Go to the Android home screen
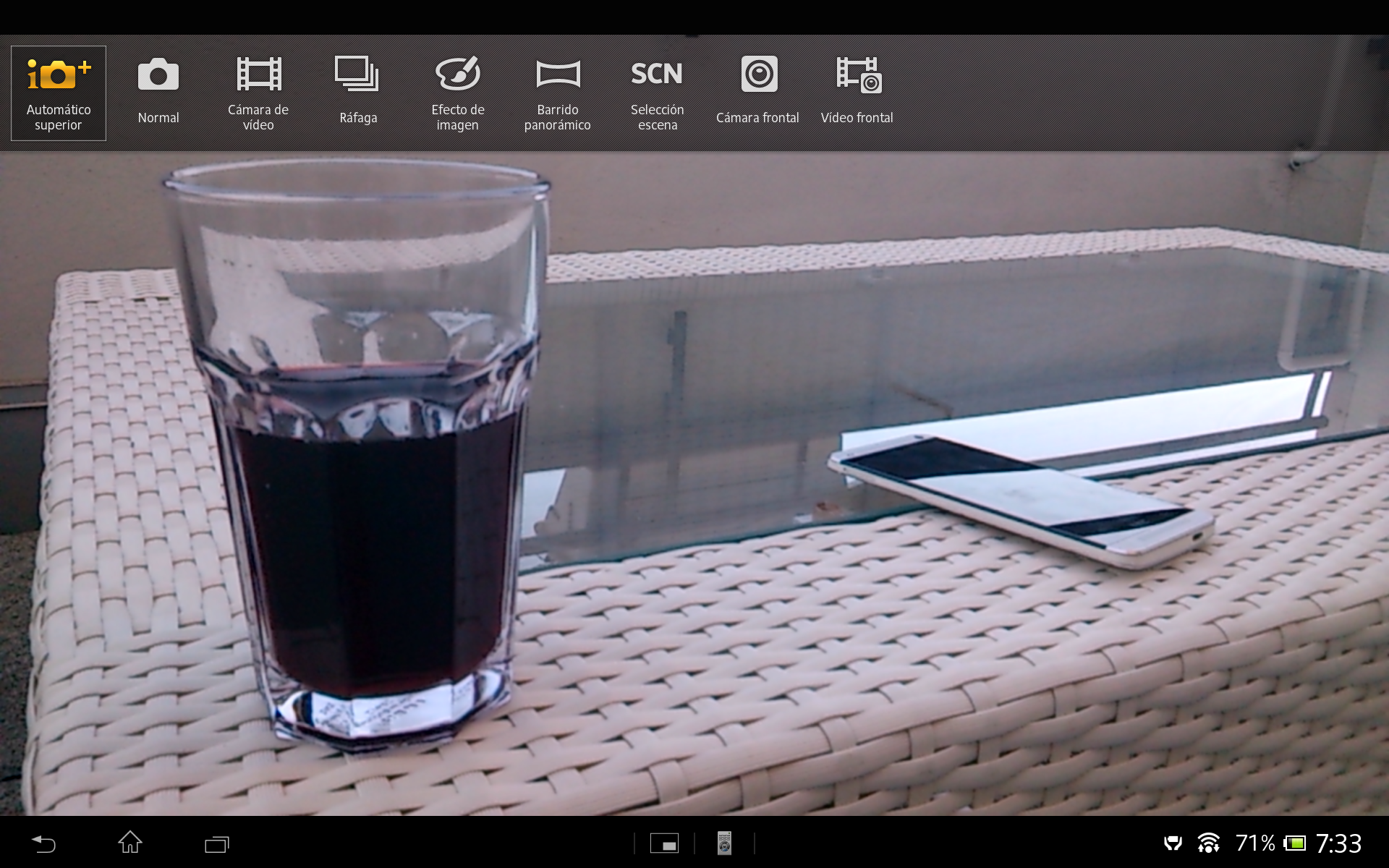 (x=130, y=843)
